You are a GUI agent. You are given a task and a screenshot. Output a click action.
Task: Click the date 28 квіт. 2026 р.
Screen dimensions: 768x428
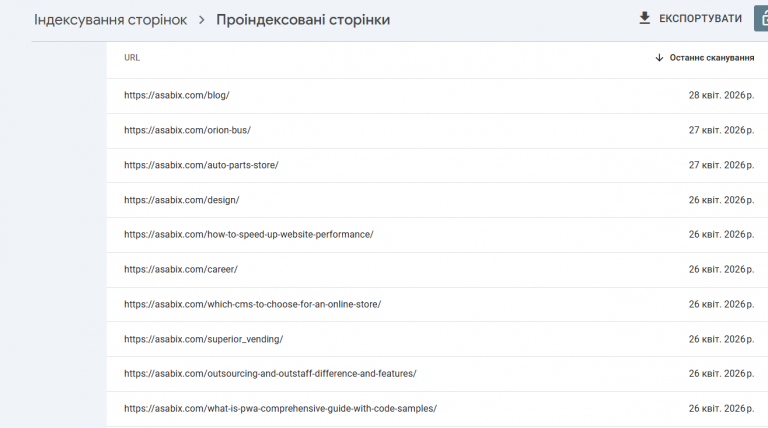pyautogui.click(x=721, y=95)
